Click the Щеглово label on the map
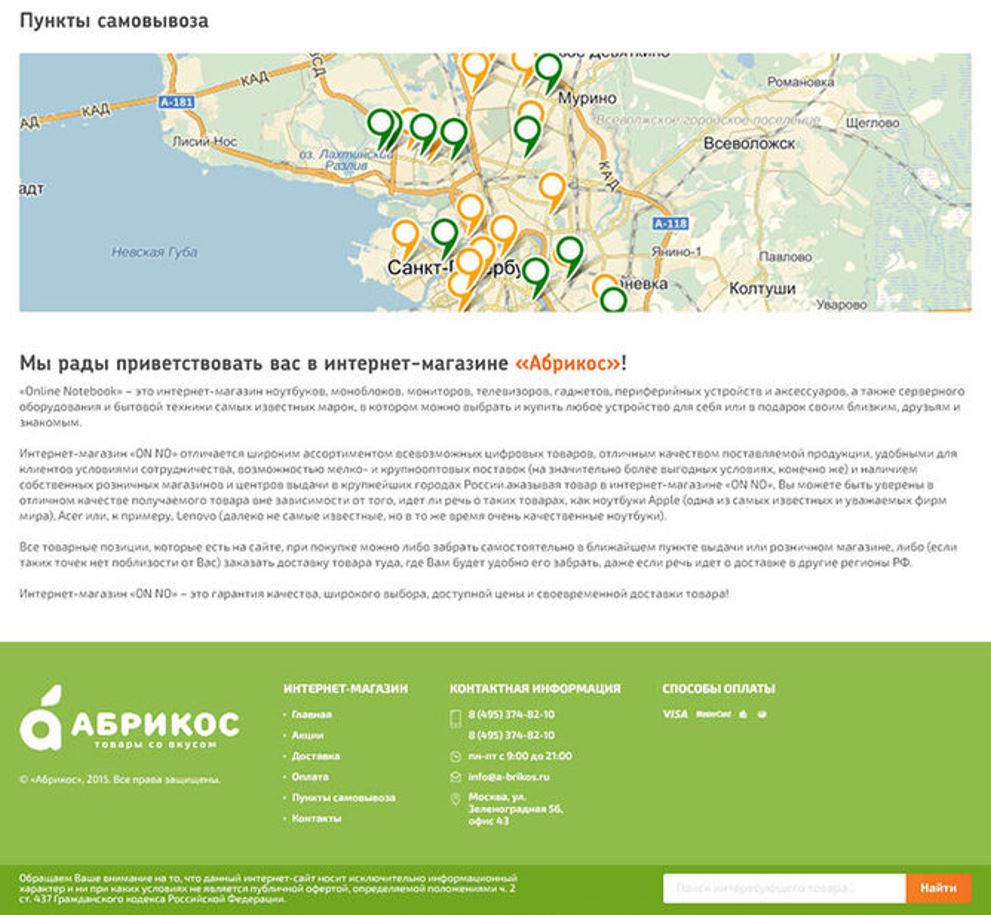The width and height of the screenshot is (991, 915). pyautogui.click(x=872, y=123)
